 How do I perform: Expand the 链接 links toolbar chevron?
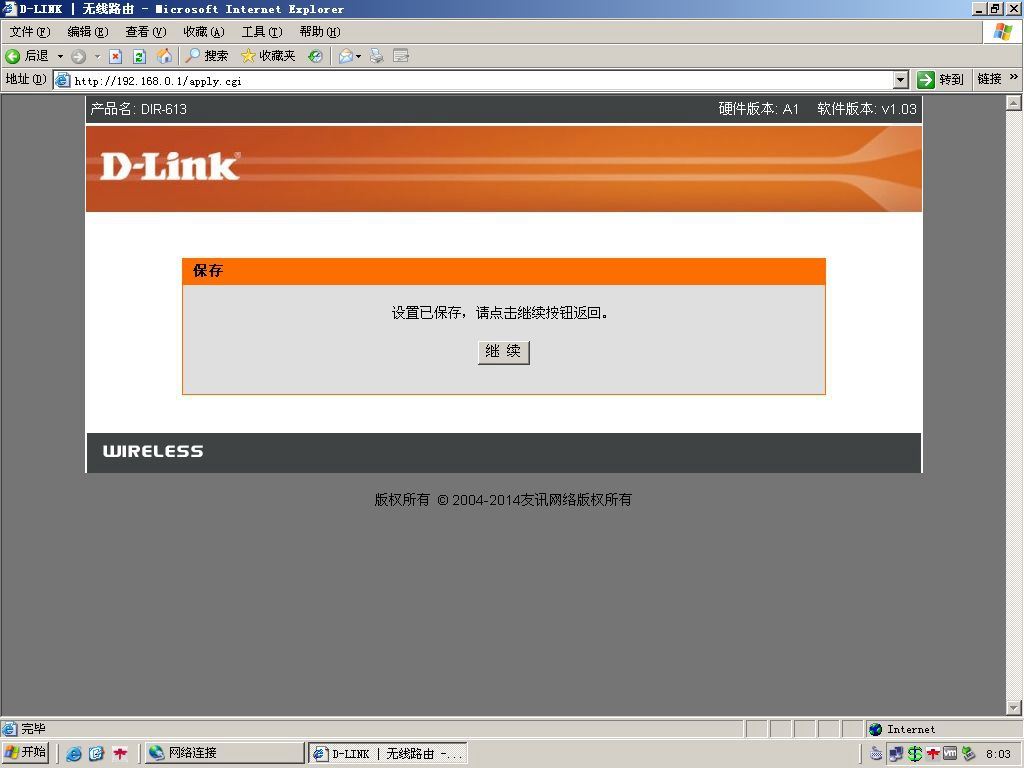(x=1014, y=78)
